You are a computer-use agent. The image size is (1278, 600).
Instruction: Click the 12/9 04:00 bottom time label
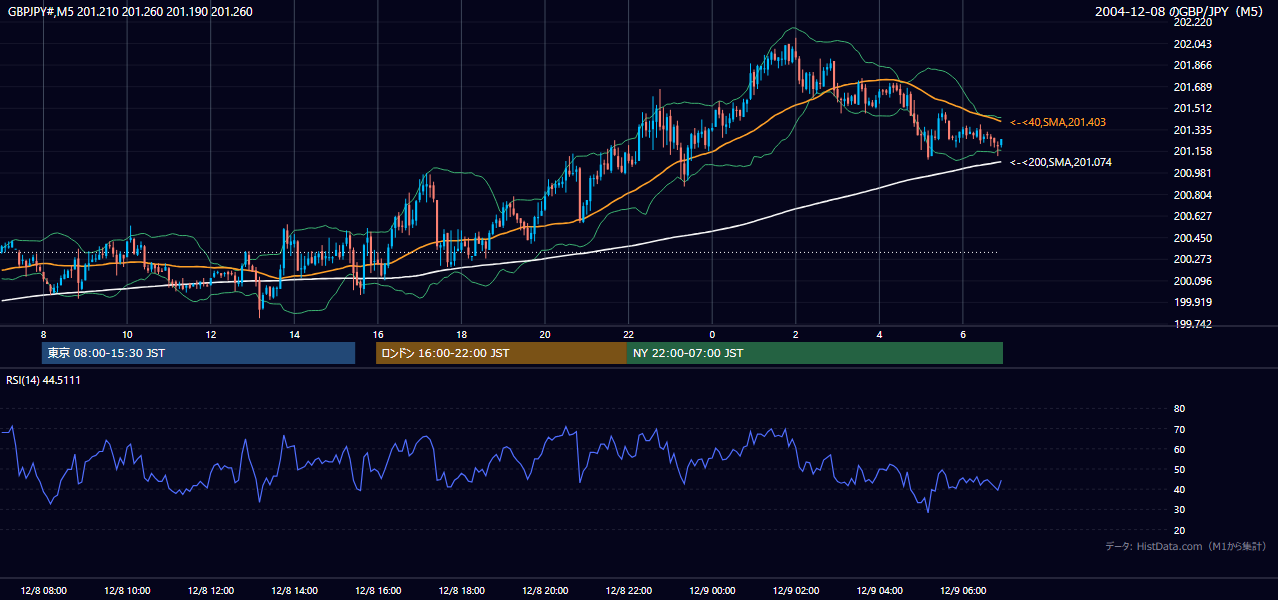point(879,590)
